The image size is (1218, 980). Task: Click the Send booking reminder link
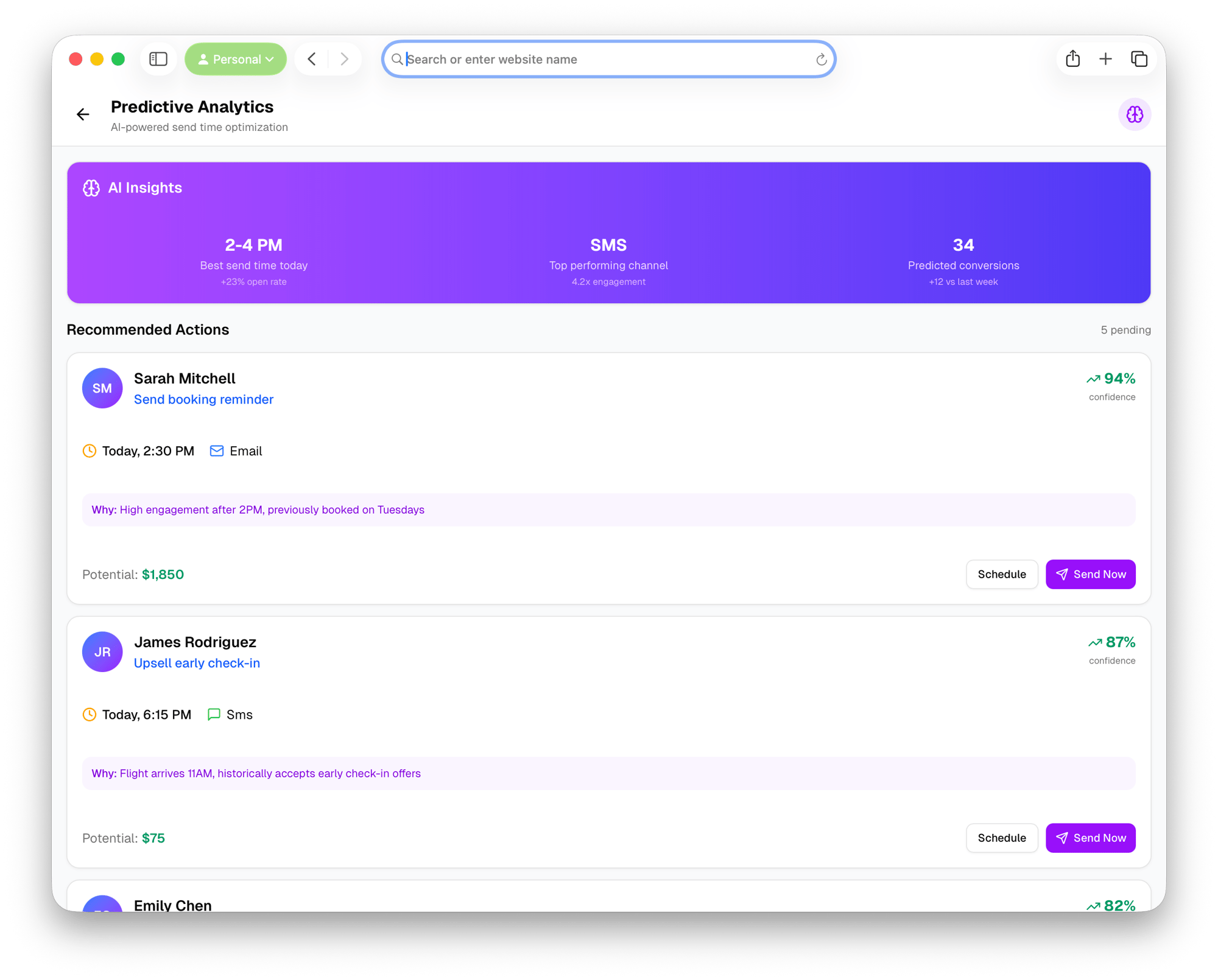[x=203, y=399]
